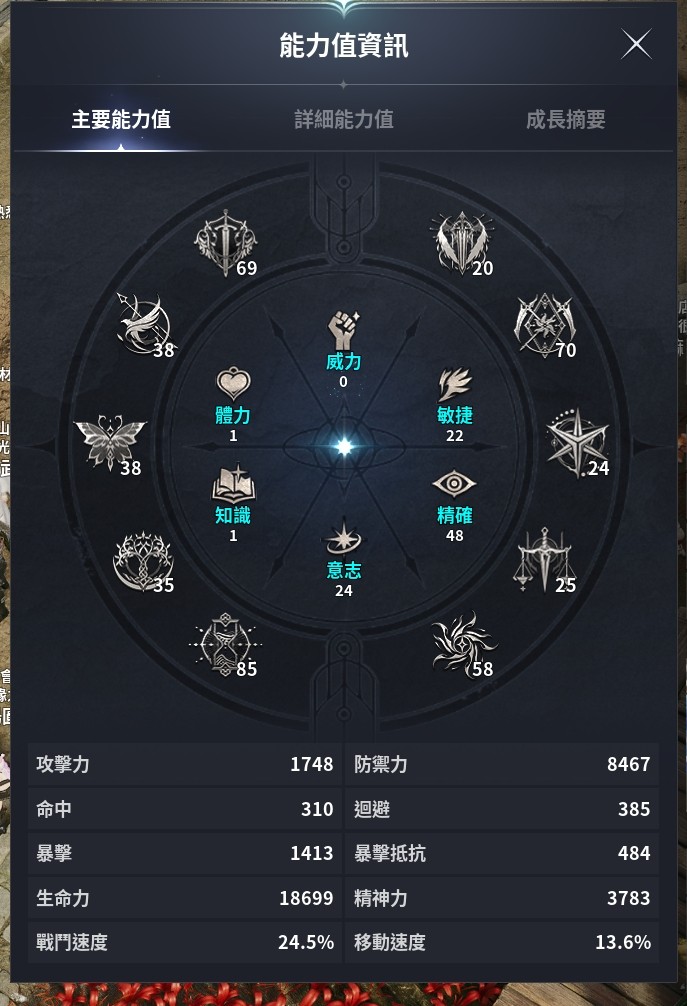687x1006 pixels.
Task: Click the 防禦力 8467 stat row
Action: [x=502, y=764]
